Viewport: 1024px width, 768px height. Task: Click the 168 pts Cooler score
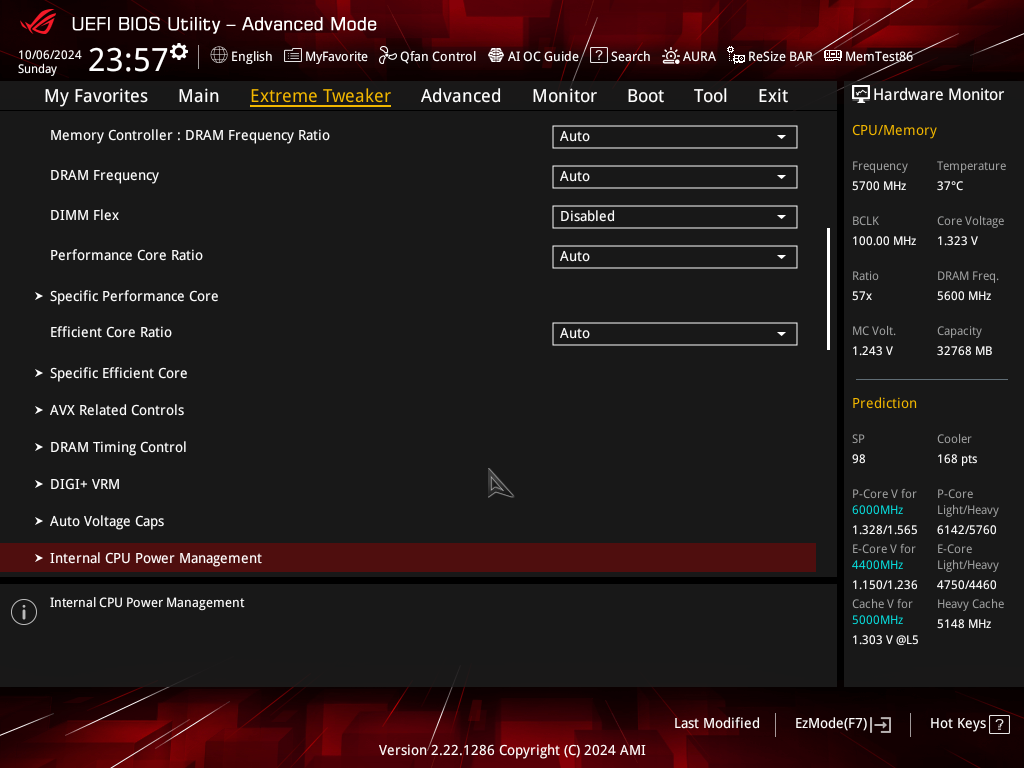[x=957, y=459]
